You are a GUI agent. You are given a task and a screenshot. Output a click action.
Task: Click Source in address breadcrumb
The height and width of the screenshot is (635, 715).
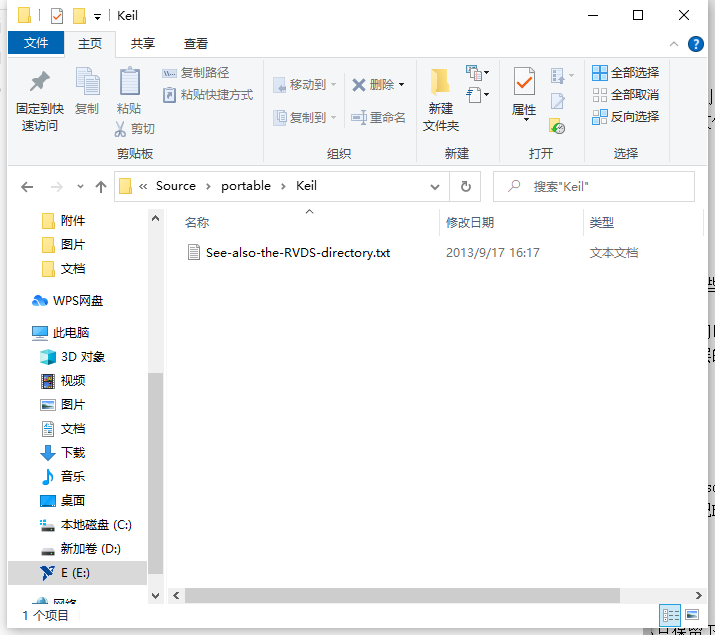(176, 186)
